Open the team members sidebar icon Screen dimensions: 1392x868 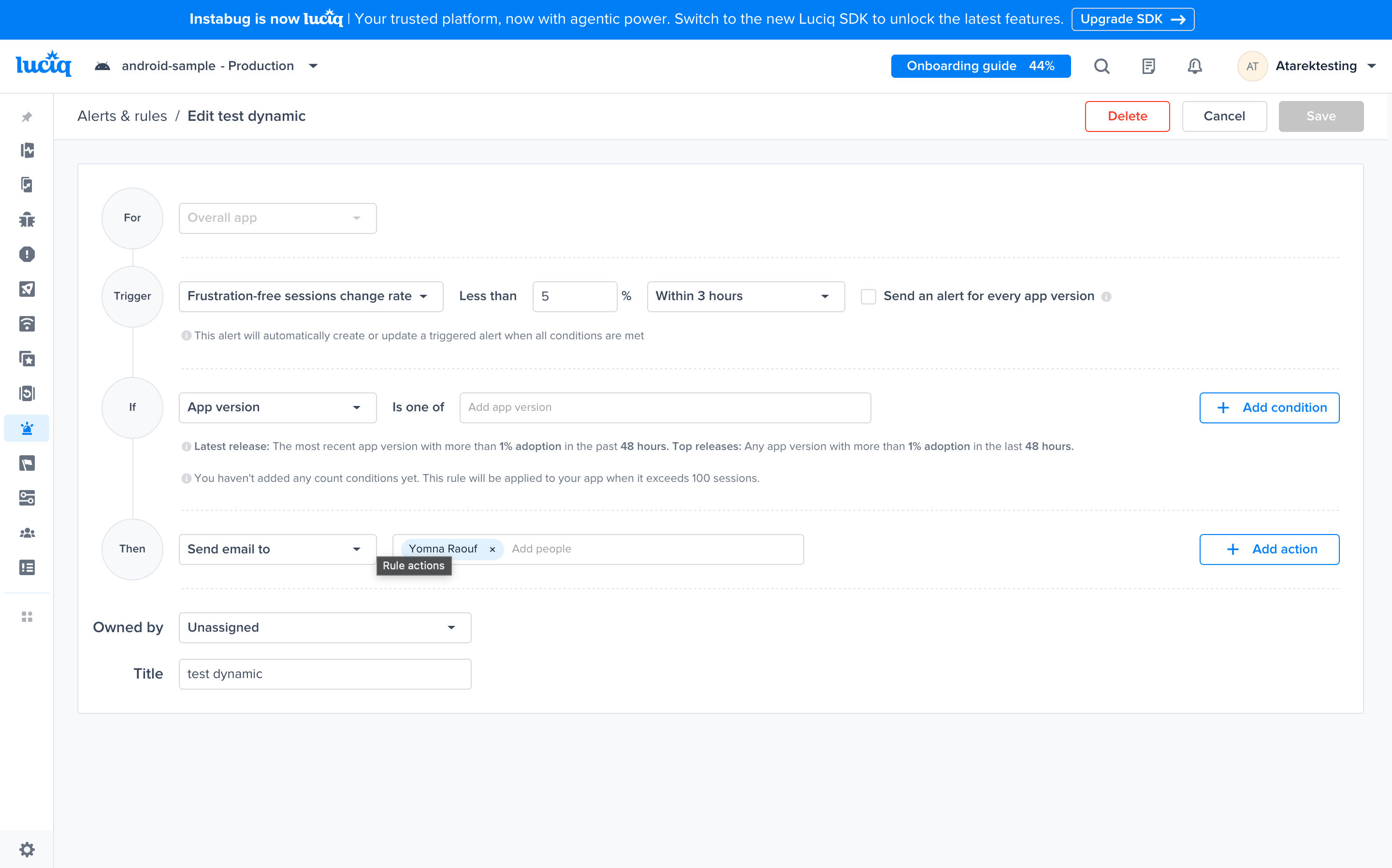[27, 533]
